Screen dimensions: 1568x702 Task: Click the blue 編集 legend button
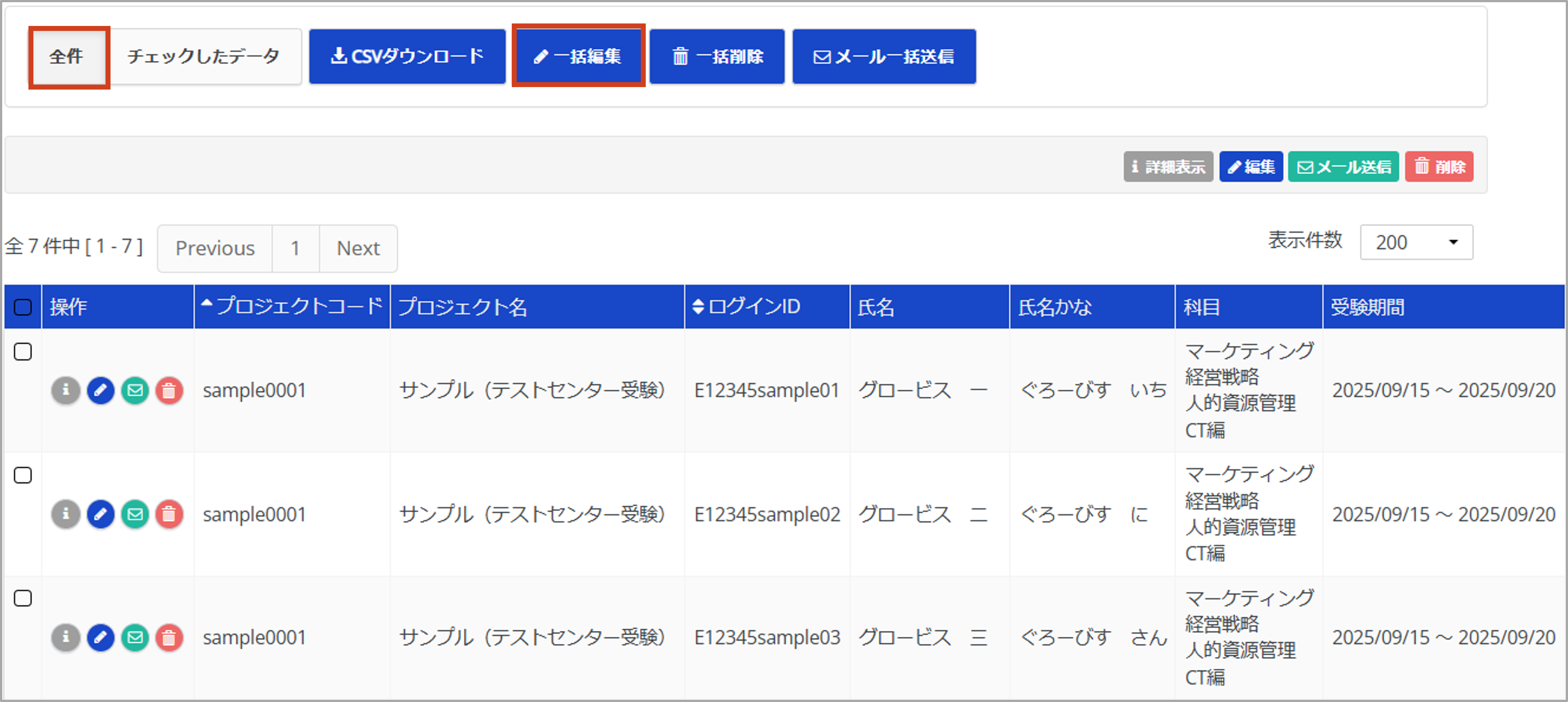point(1251,167)
